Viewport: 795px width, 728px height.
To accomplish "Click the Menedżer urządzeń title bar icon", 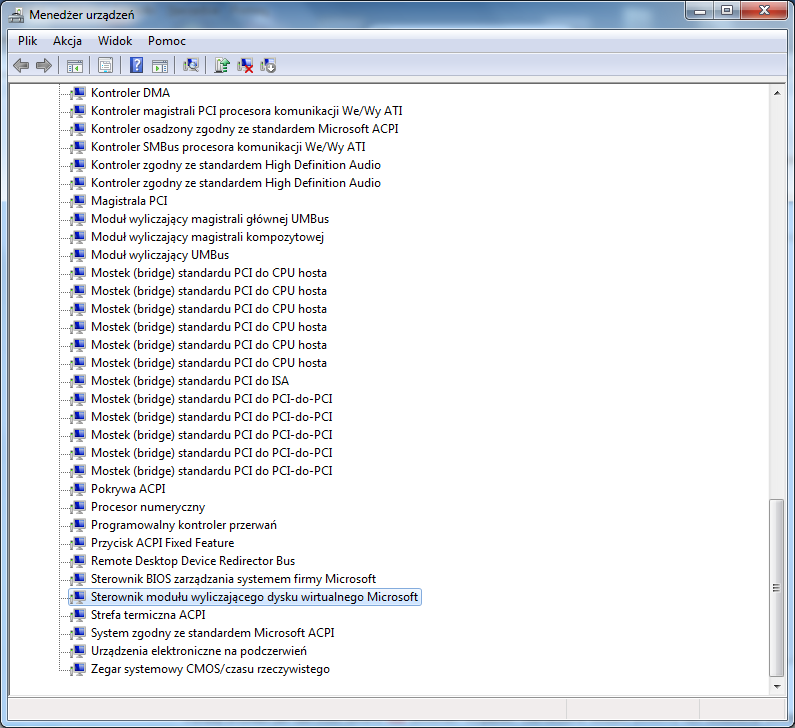I will pos(16,15).
